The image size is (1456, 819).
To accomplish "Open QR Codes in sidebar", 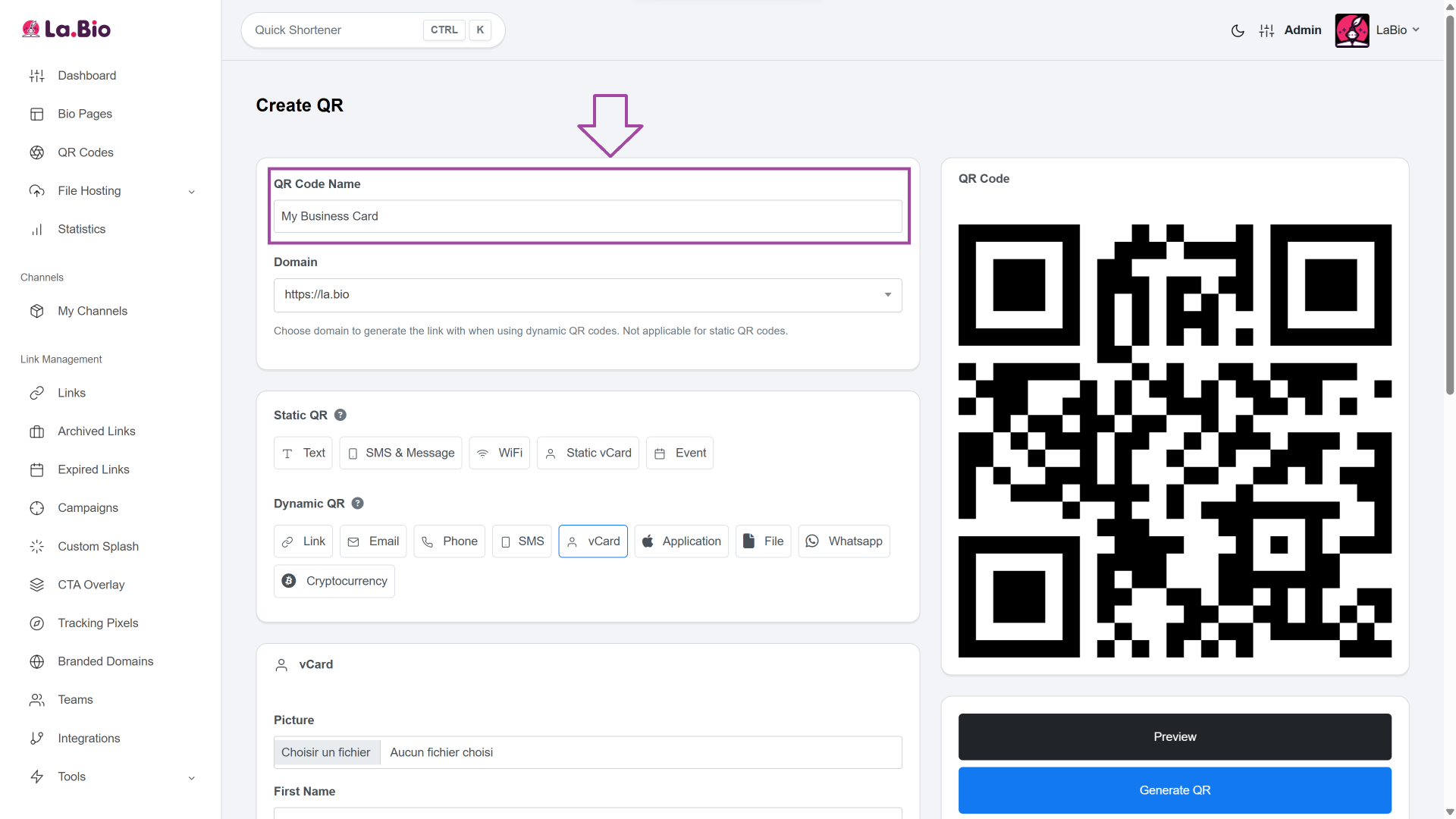I will pyautogui.click(x=85, y=152).
